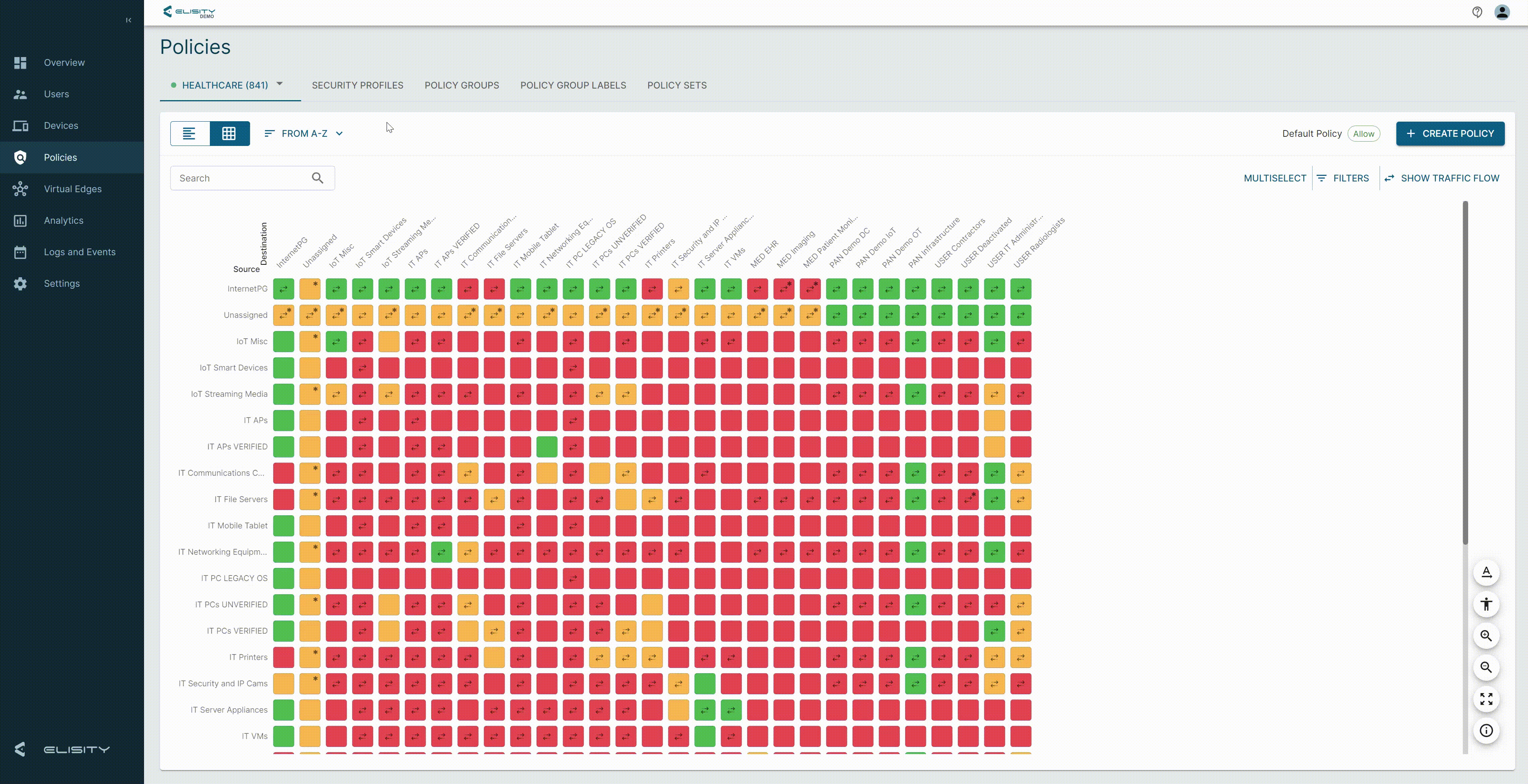
Task: Click the zoom in magnifier button
Action: coord(1485,636)
